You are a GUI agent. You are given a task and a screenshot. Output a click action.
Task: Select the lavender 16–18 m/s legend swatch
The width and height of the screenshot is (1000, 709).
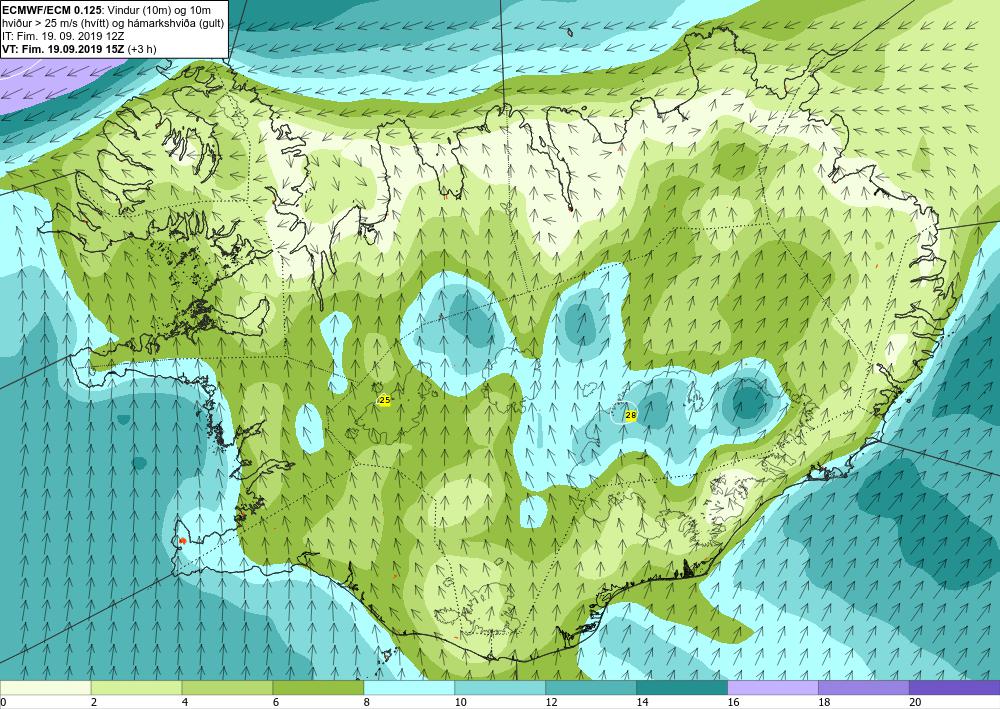click(x=773, y=687)
